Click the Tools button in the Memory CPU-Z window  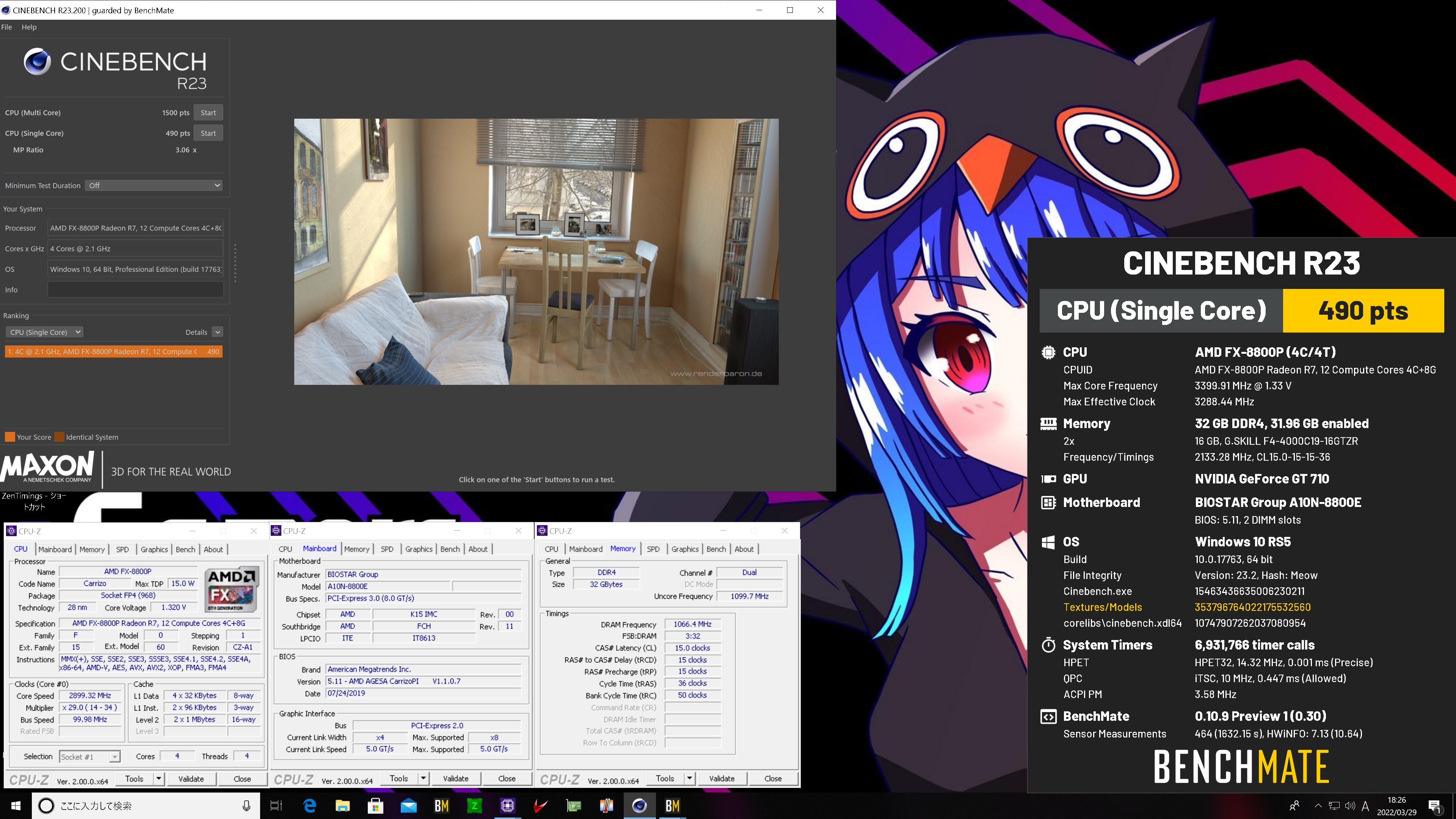coord(665,778)
